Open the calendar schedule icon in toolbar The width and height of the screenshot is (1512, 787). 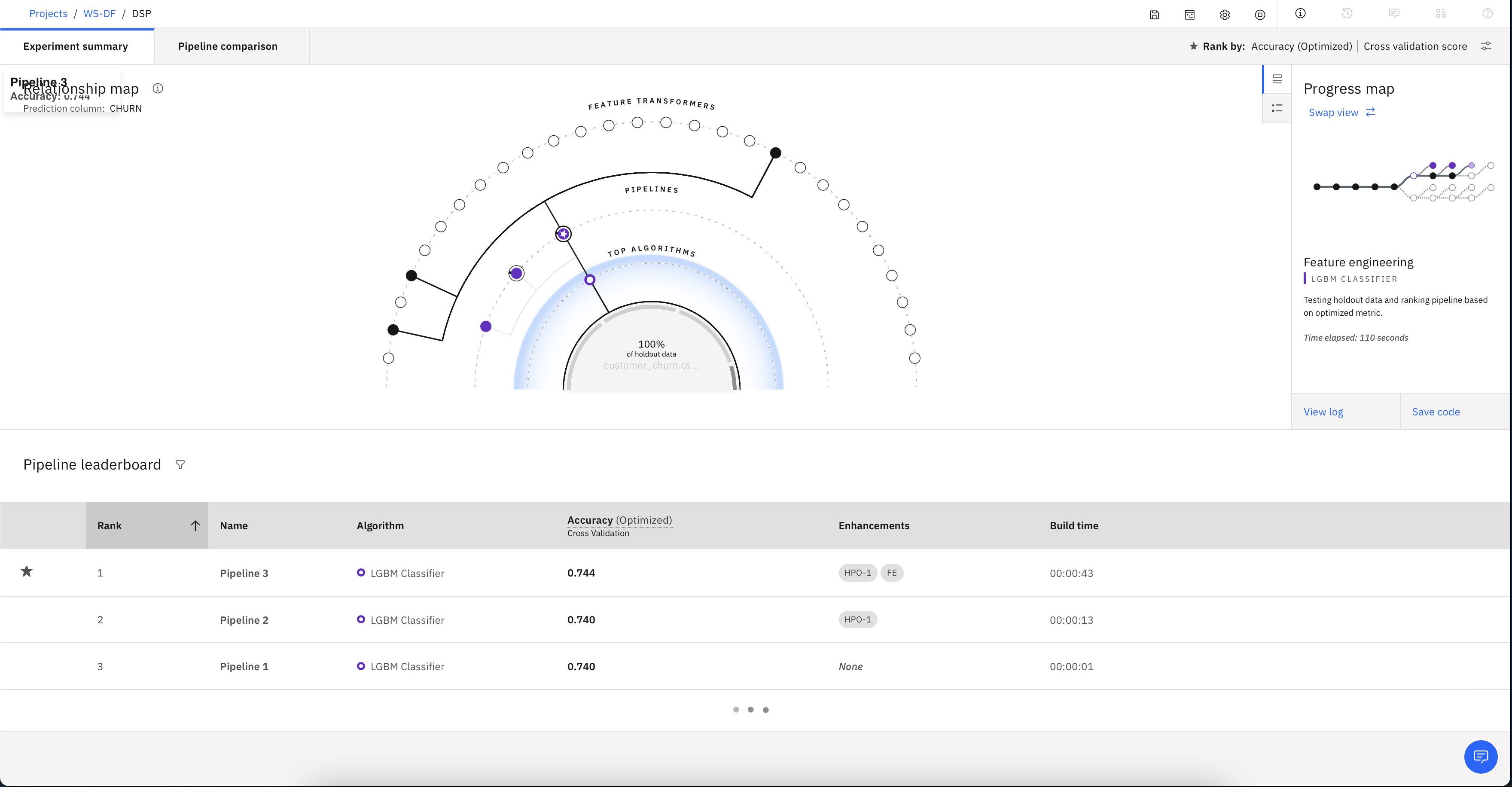tap(1189, 15)
